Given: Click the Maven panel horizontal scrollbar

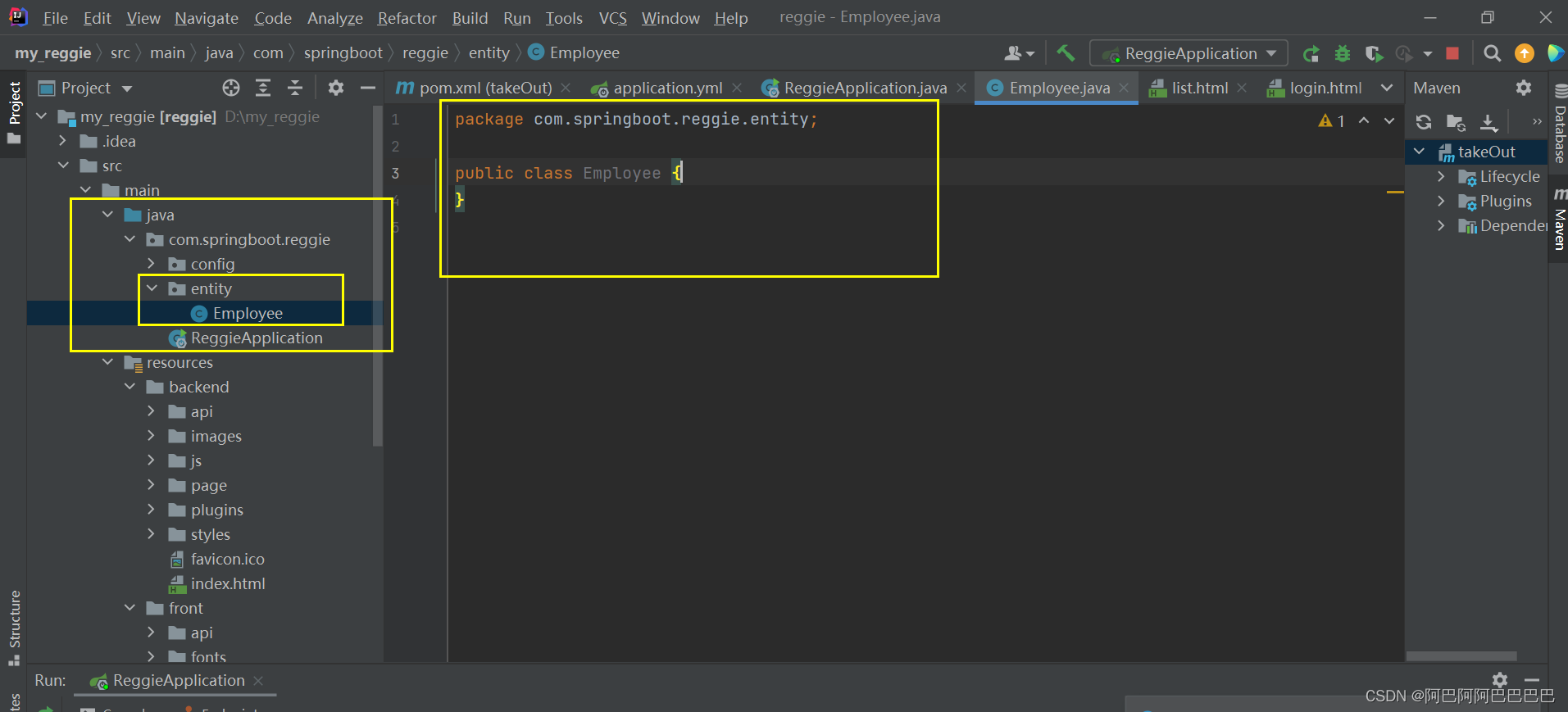Looking at the screenshot, I should 1461,656.
